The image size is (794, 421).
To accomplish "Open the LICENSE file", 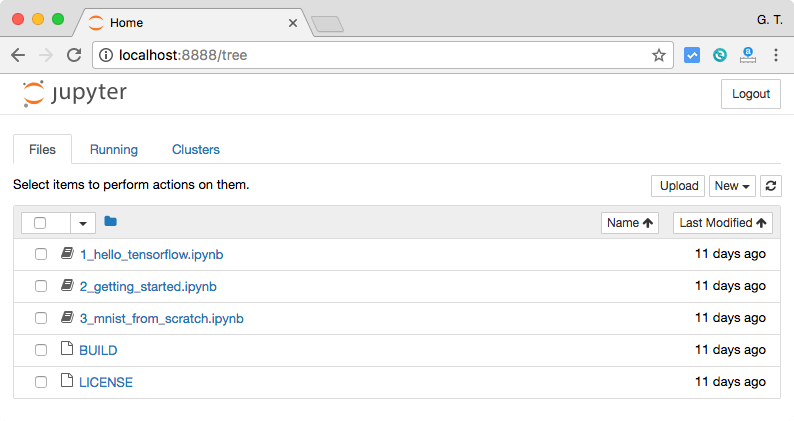I will (106, 382).
